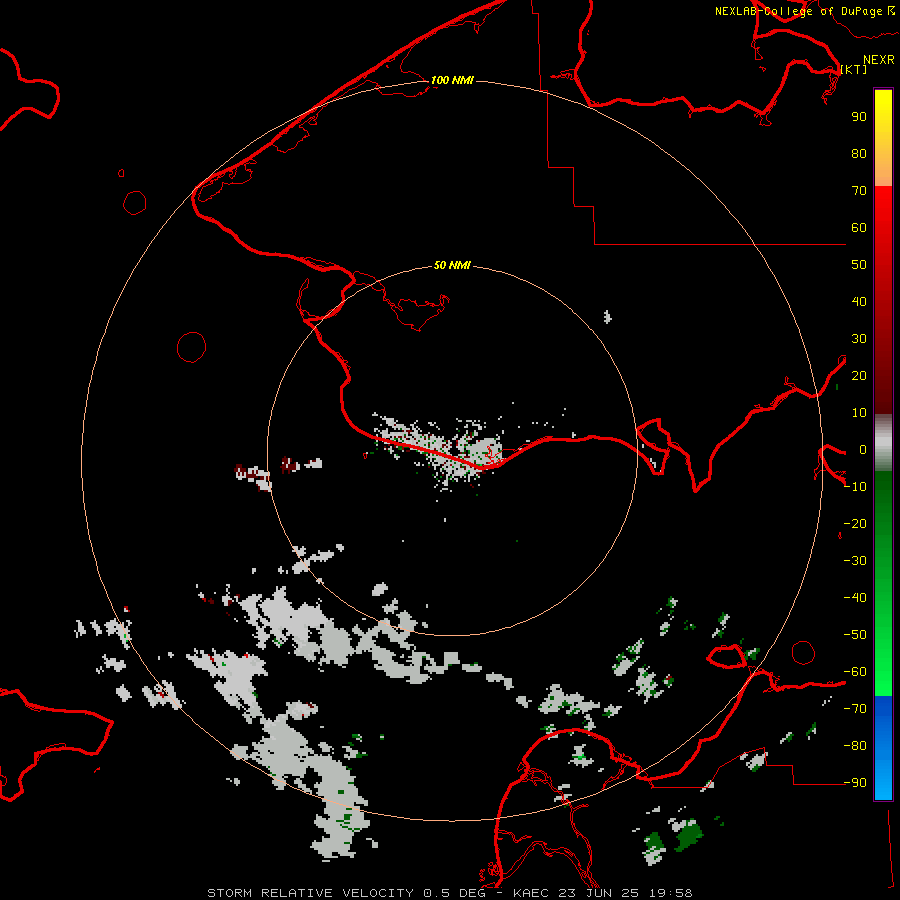Click the -60 value on the velocity scale
900x900 pixels.
(x=855, y=672)
